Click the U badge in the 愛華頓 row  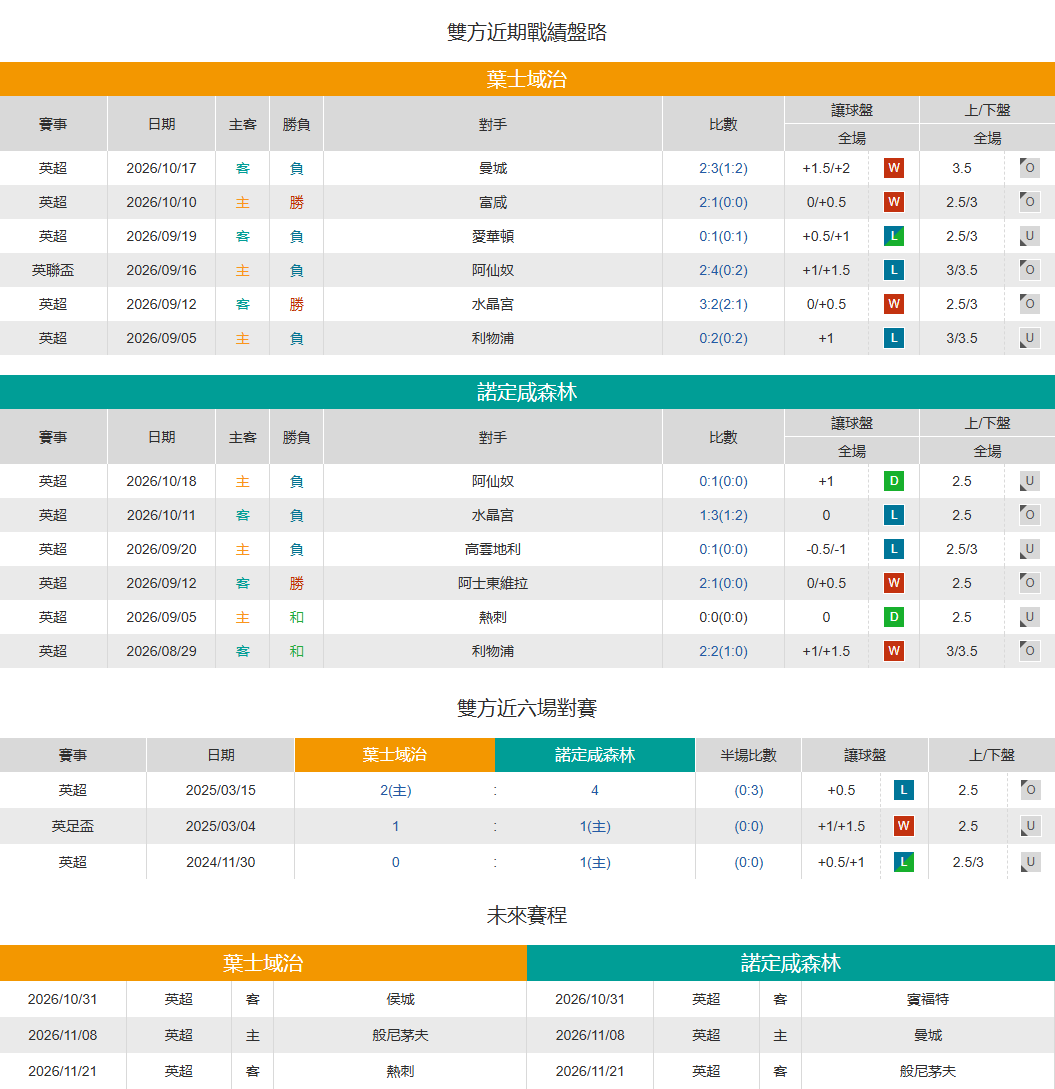(x=1029, y=236)
